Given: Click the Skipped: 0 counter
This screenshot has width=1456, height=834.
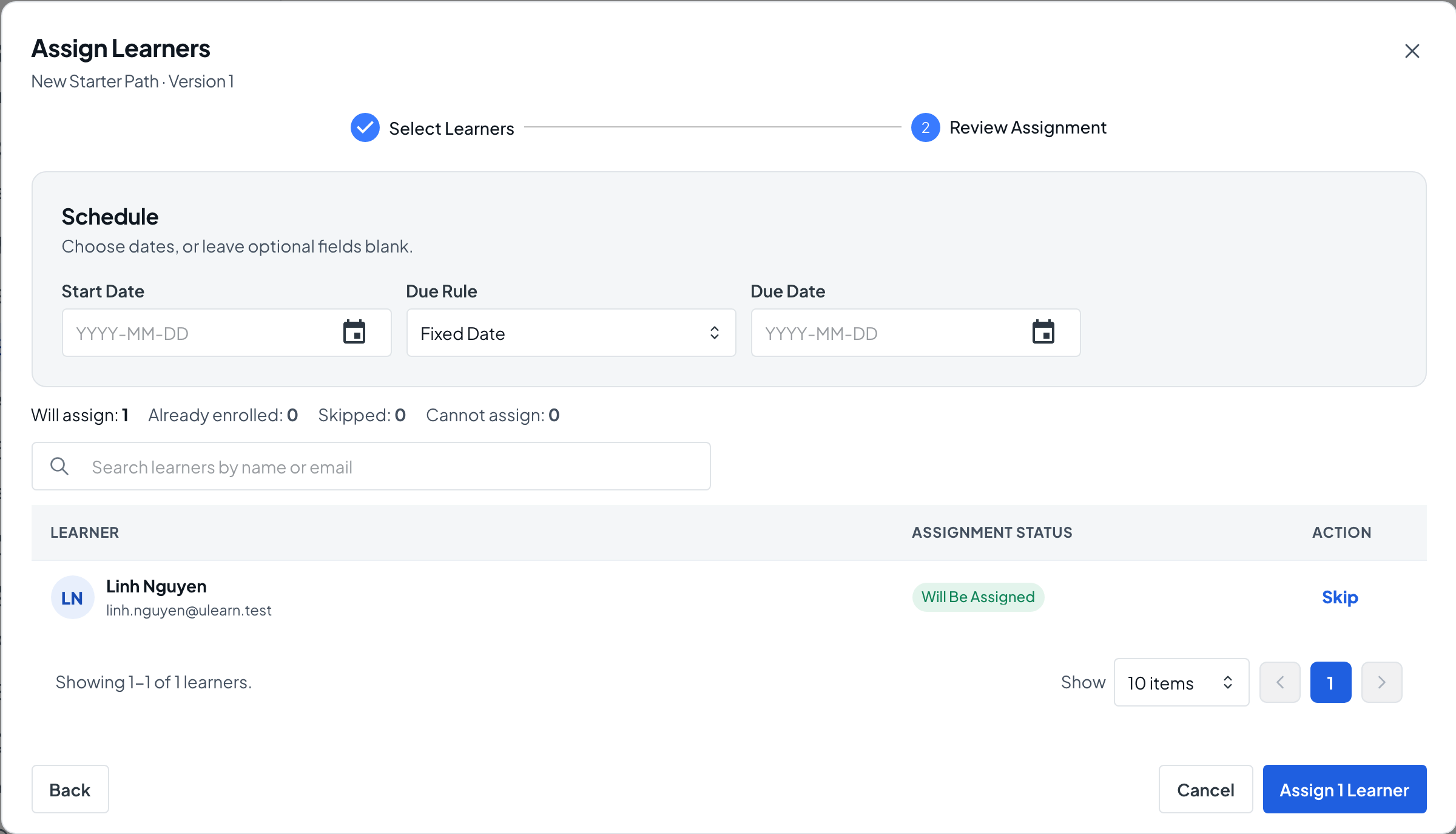Looking at the screenshot, I should [362, 415].
